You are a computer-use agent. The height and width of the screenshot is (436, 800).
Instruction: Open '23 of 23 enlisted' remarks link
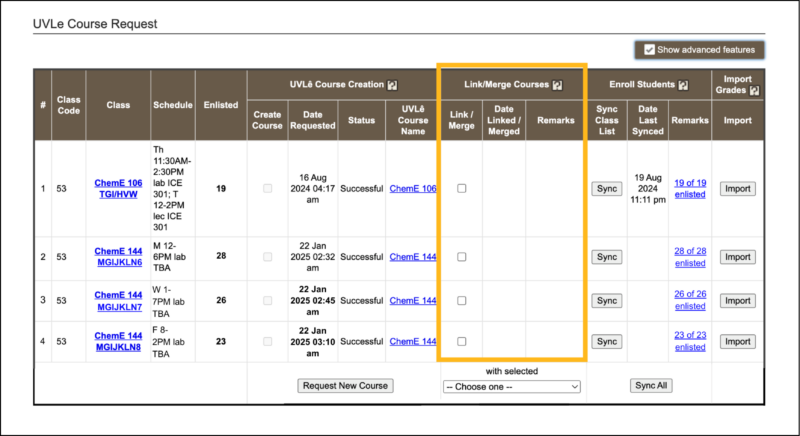point(690,341)
